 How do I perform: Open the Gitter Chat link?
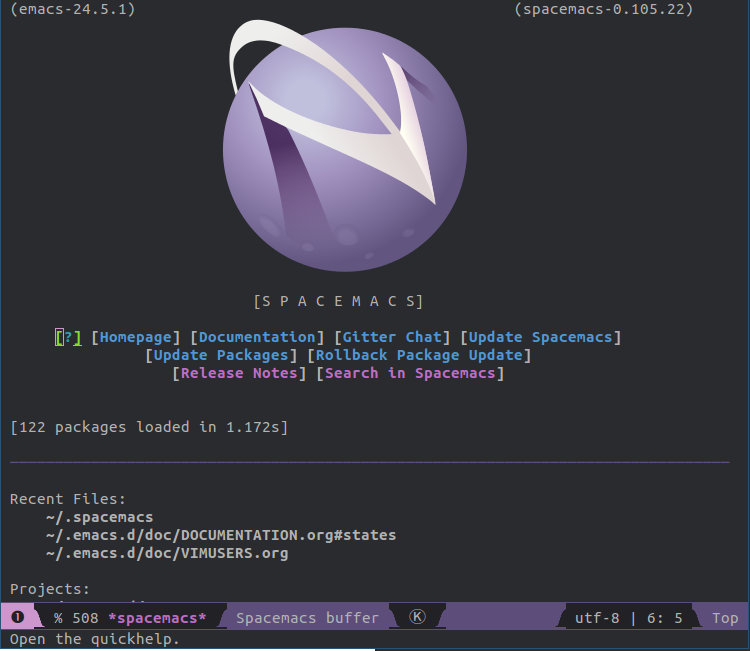pos(392,338)
